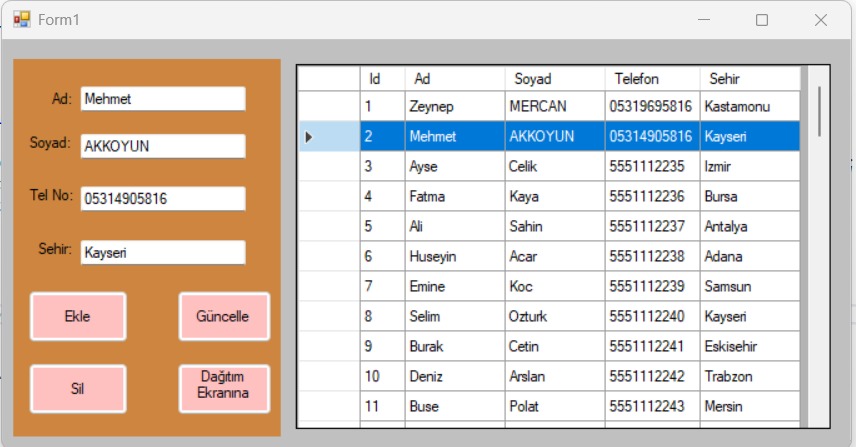This screenshot has width=856, height=447.
Task: Select the 05314905816 cell in the grid
Action: pyautogui.click(x=652, y=136)
